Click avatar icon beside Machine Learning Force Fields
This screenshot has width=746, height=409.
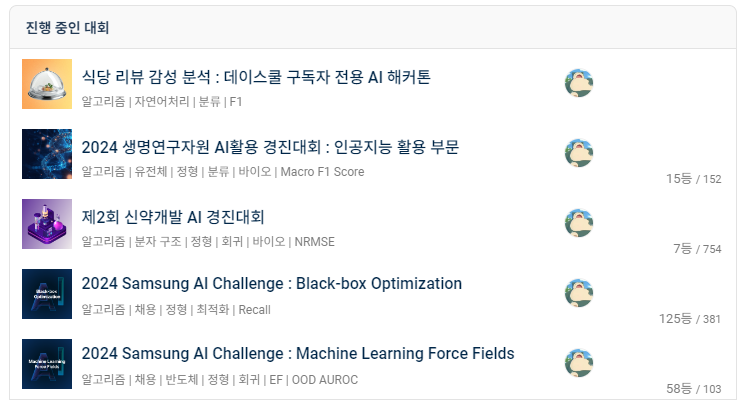click(579, 362)
